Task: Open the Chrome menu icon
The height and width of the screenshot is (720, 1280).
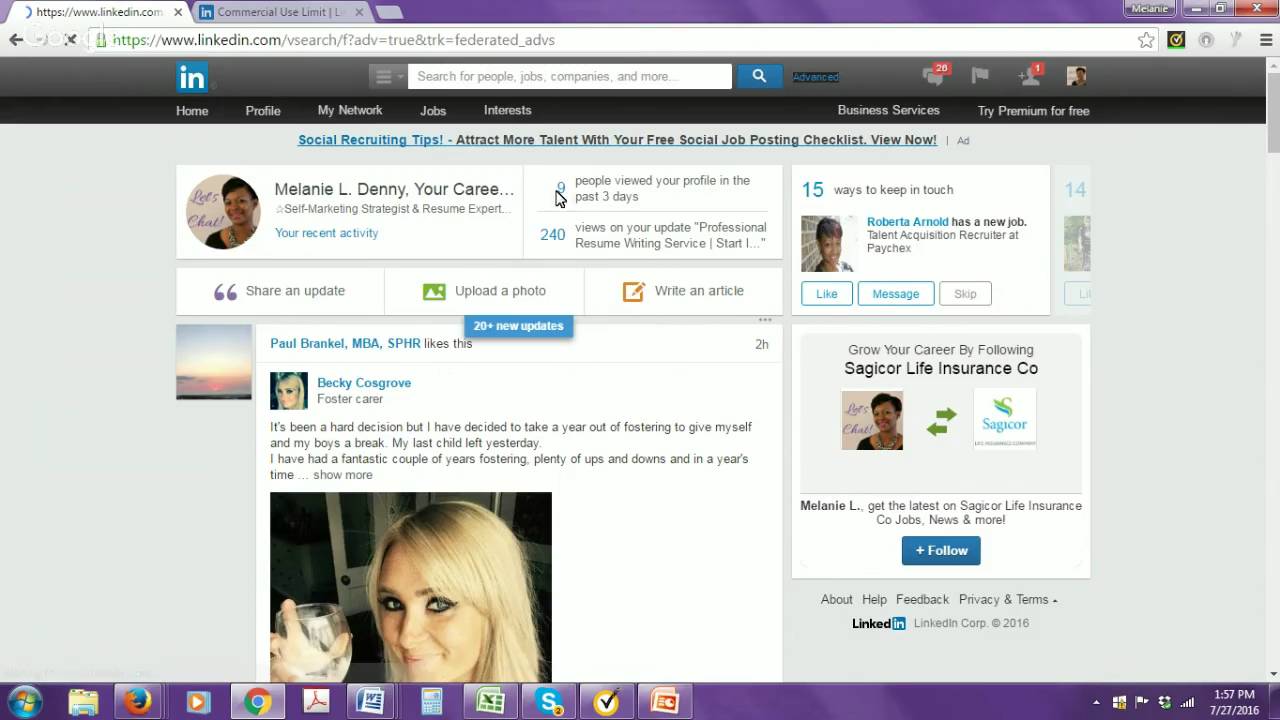Action: click(1265, 40)
